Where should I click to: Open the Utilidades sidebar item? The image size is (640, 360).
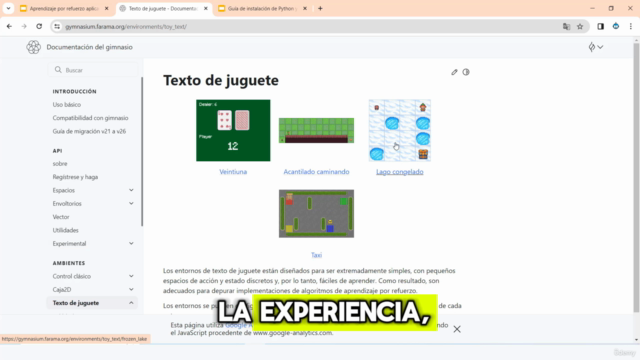65,230
